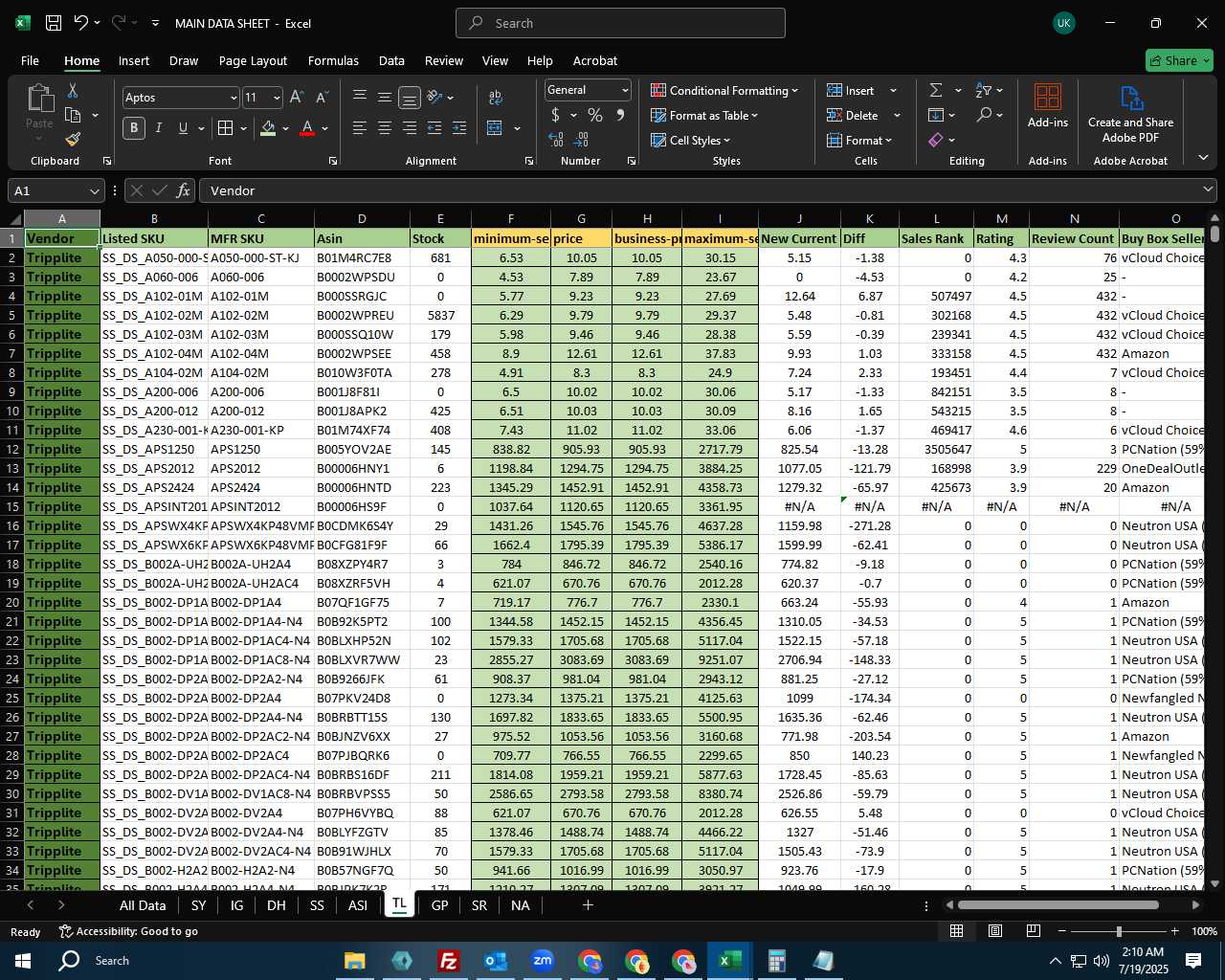
Task: Open the Format as Table dropdown
Action: [x=704, y=115]
